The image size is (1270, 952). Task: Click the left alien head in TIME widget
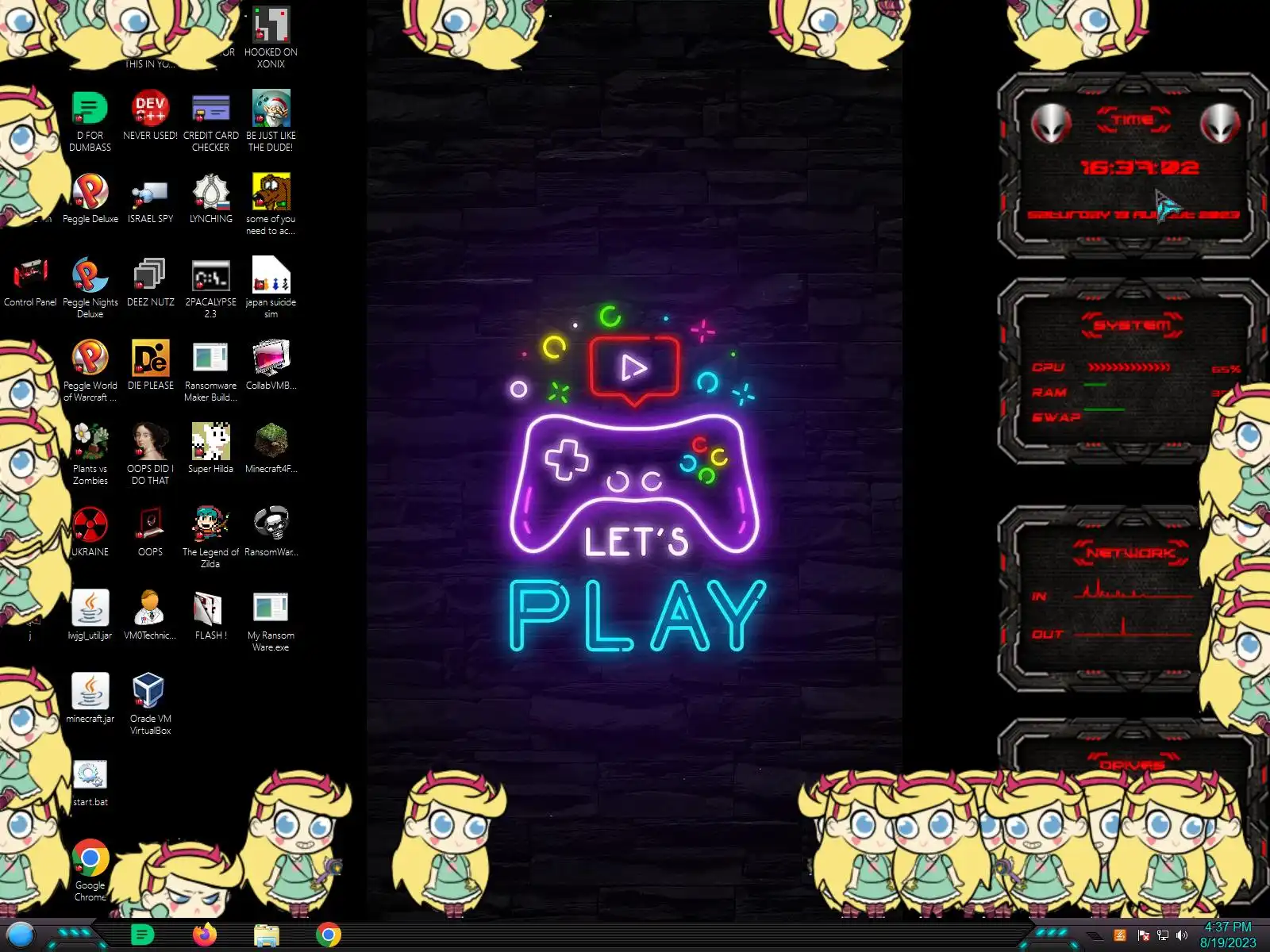(x=1050, y=123)
